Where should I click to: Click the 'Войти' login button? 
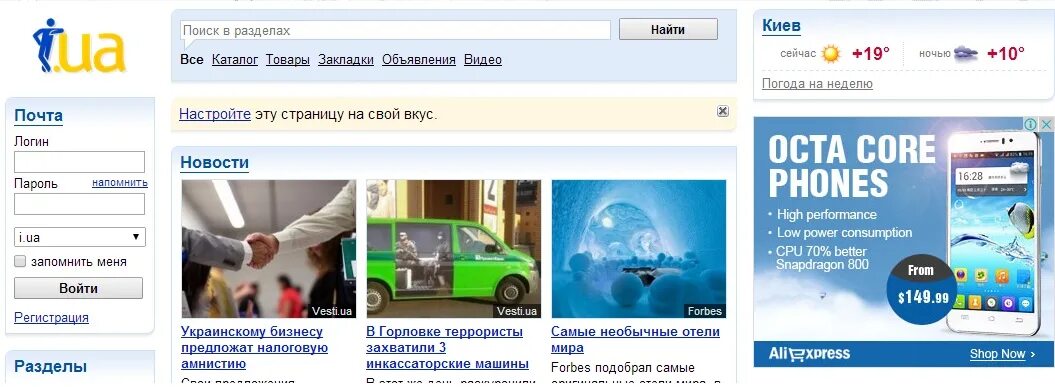point(78,288)
